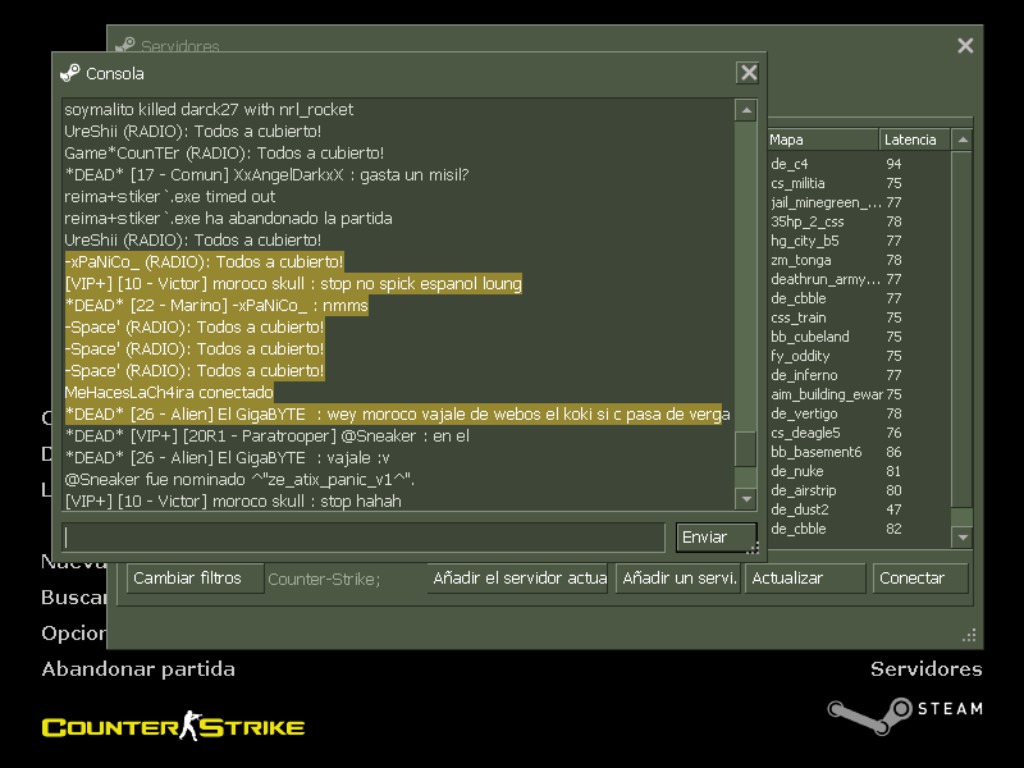Click the console scrollbar thumb
The height and width of the screenshot is (768, 1024).
pos(746,449)
